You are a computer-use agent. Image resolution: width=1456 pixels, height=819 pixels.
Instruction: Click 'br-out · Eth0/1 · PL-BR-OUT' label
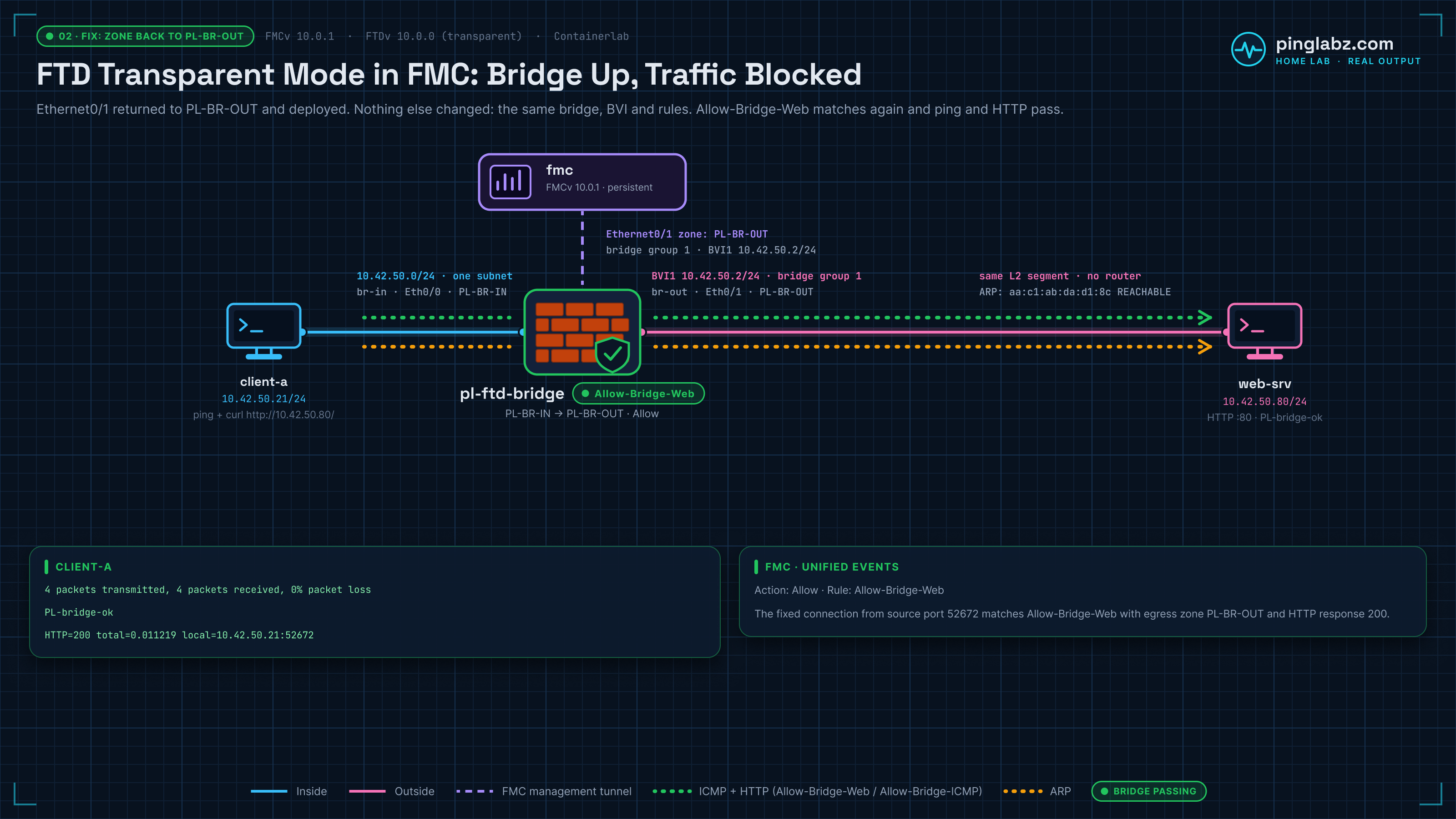click(732, 292)
